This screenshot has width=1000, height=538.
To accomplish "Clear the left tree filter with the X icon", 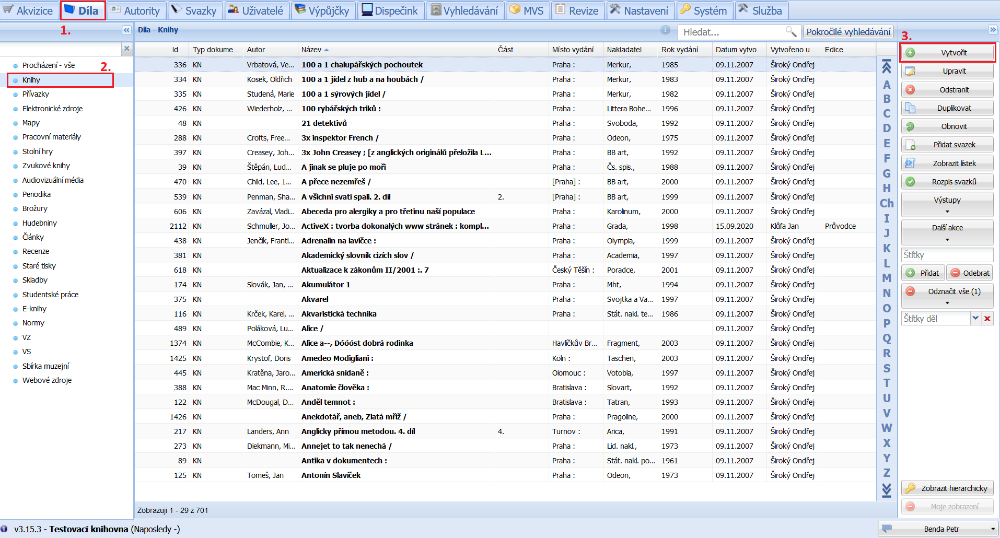I will tap(126, 48).
